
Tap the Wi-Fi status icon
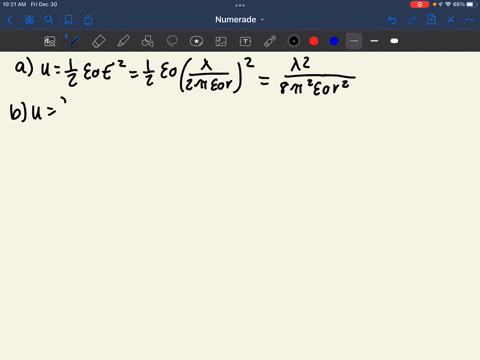(448, 4)
